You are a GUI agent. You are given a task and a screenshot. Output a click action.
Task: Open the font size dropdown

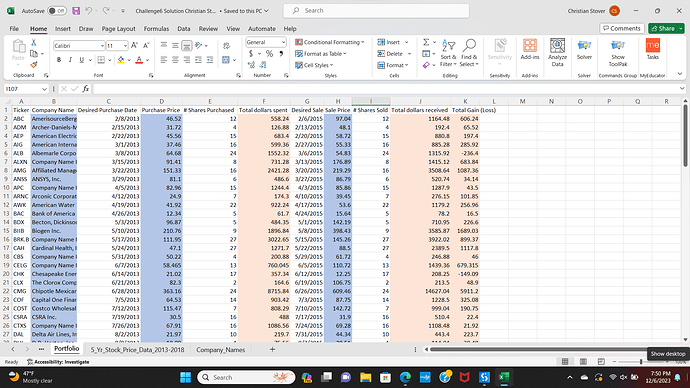125,46
